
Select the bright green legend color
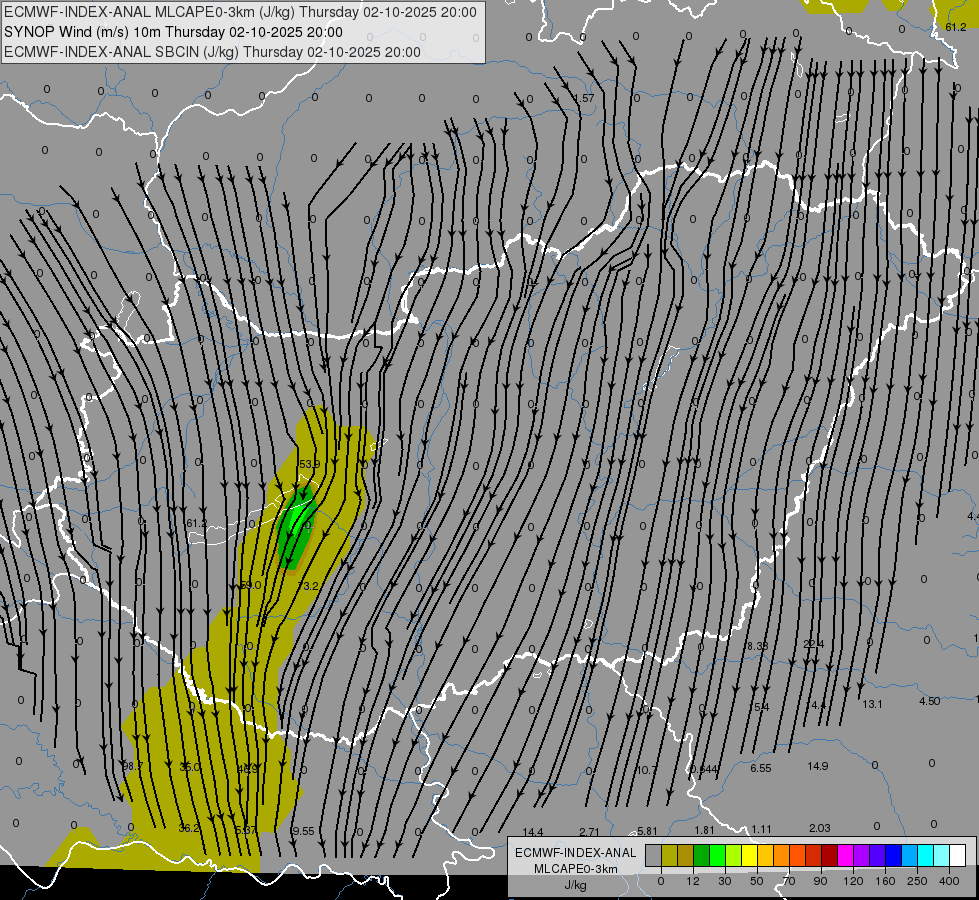[x=717, y=855]
